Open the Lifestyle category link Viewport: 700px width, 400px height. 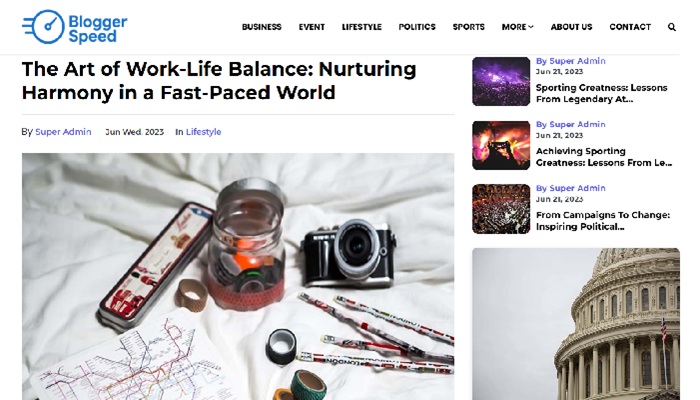[x=204, y=132]
